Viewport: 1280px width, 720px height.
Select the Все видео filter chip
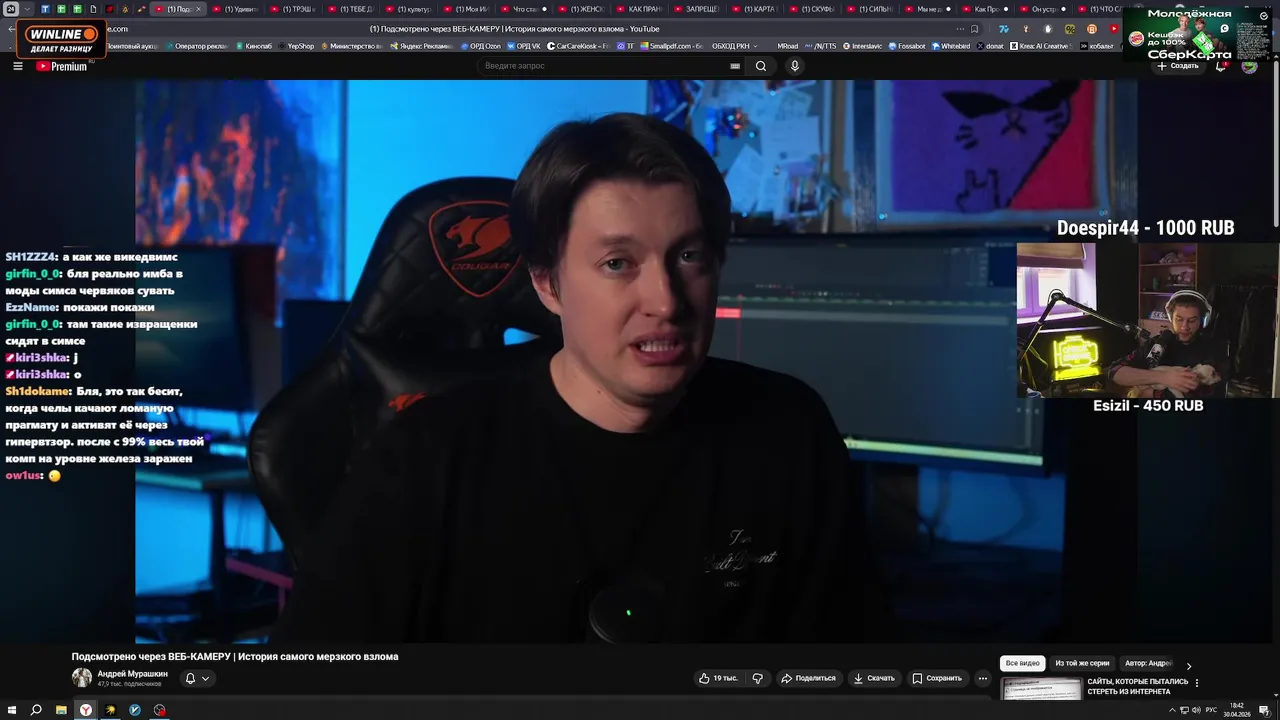1023,664
